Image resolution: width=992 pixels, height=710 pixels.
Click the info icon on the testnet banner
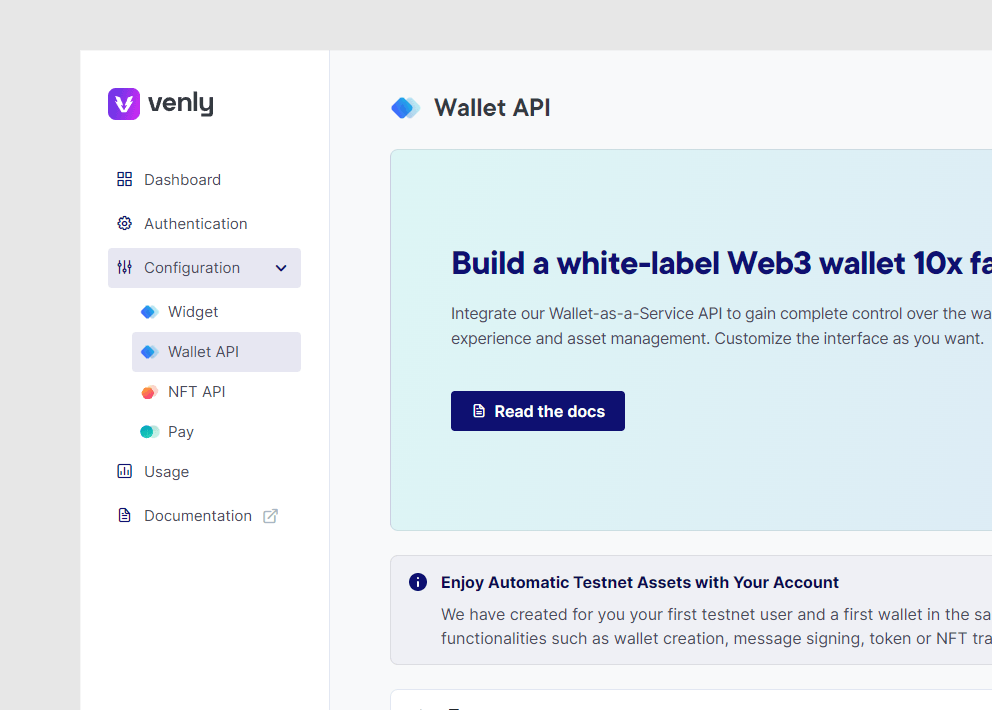coord(418,582)
